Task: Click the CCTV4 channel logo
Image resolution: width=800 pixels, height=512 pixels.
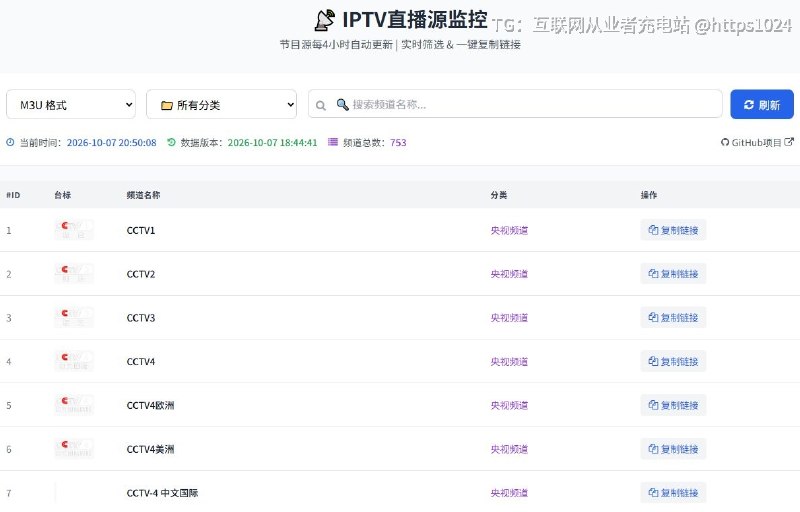Action: click(x=74, y=362)
